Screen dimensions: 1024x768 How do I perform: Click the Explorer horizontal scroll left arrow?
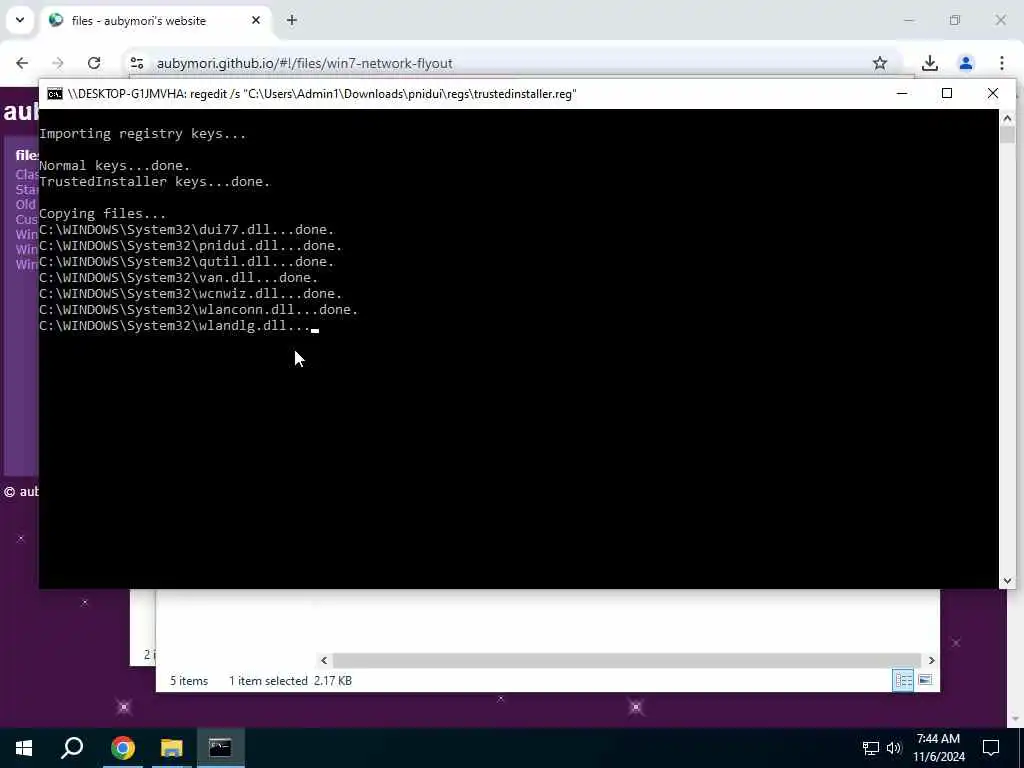(324, 660)
